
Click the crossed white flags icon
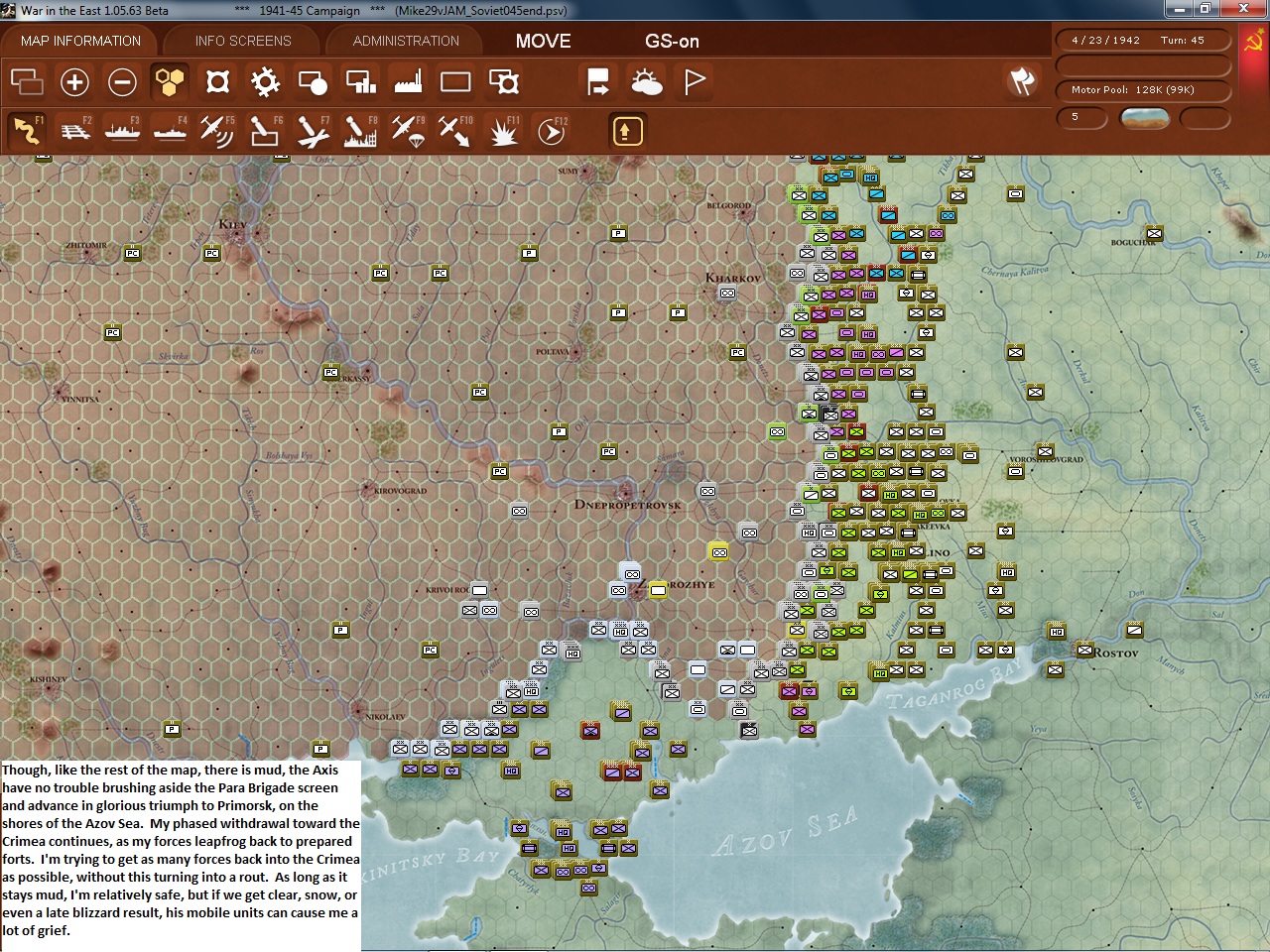pos(1022,81)
